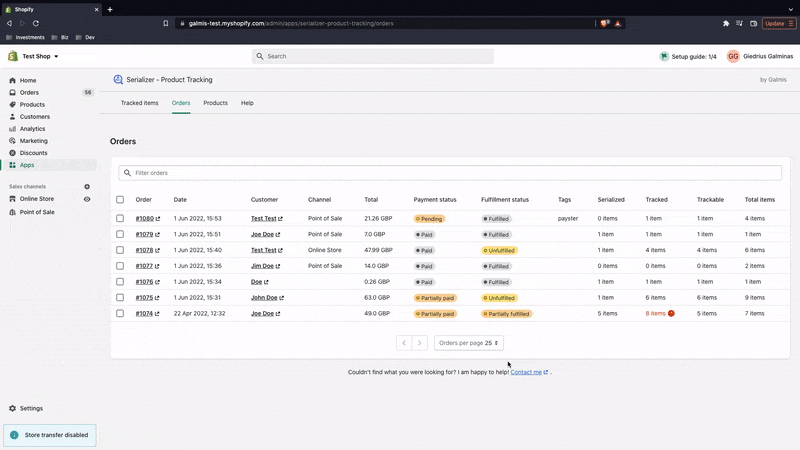The width and height of the screenshot is (800, 450).
Task: Open order #1078 link
Action: [x=145, y=250]
